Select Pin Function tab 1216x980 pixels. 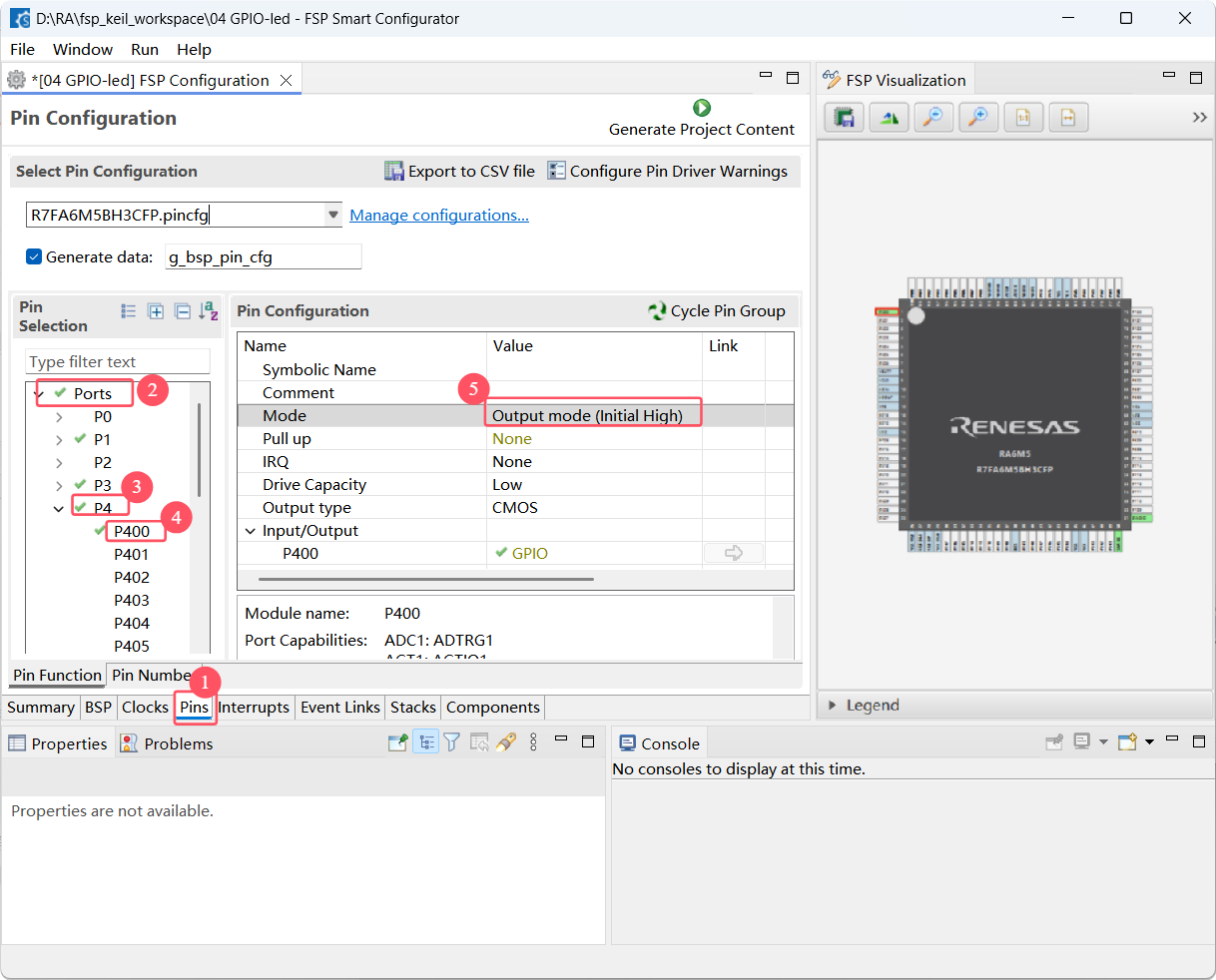coord(57,675)
